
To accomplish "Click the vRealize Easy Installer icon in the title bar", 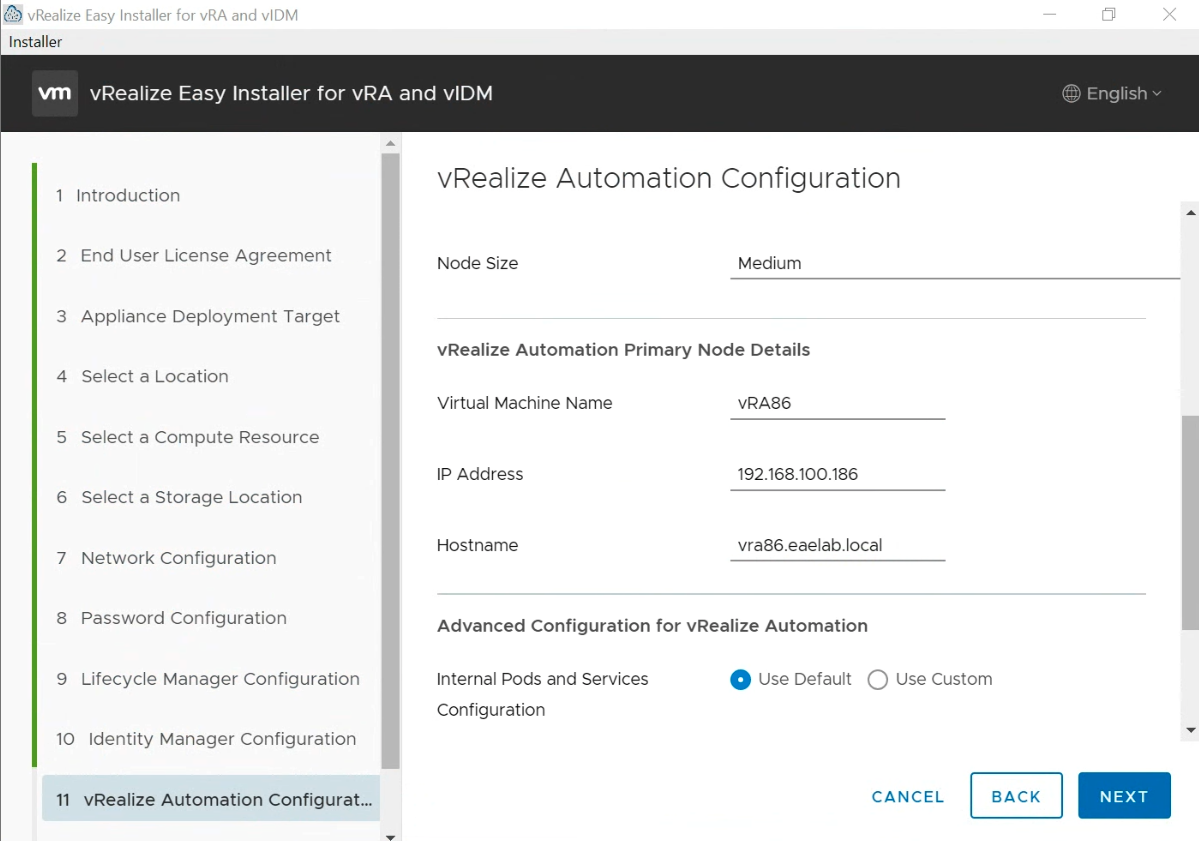I will (x=14, y=14).
